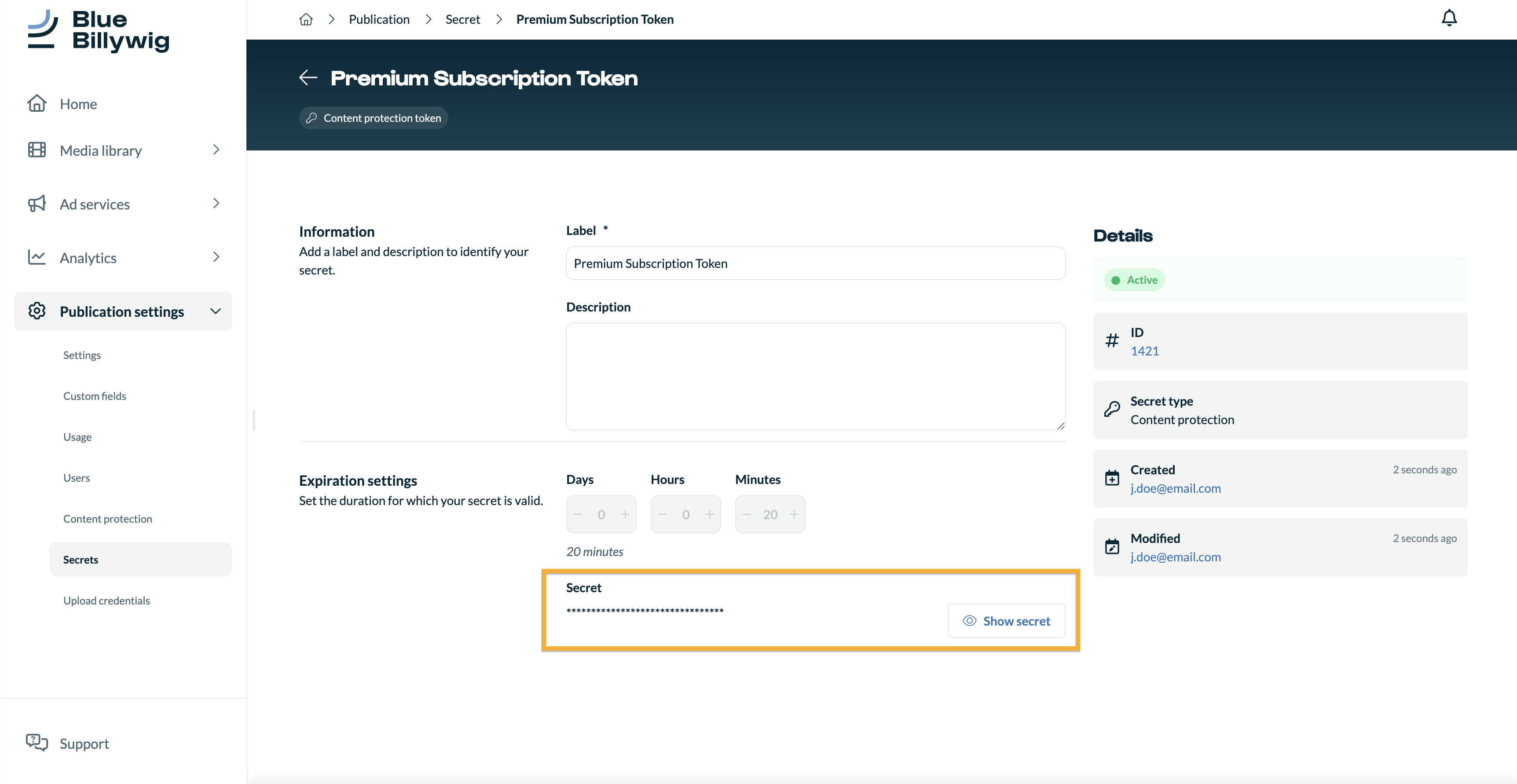Open the Users submenu item
Image resolution: width=1517 pixels, height=784 pixels.
77,478
